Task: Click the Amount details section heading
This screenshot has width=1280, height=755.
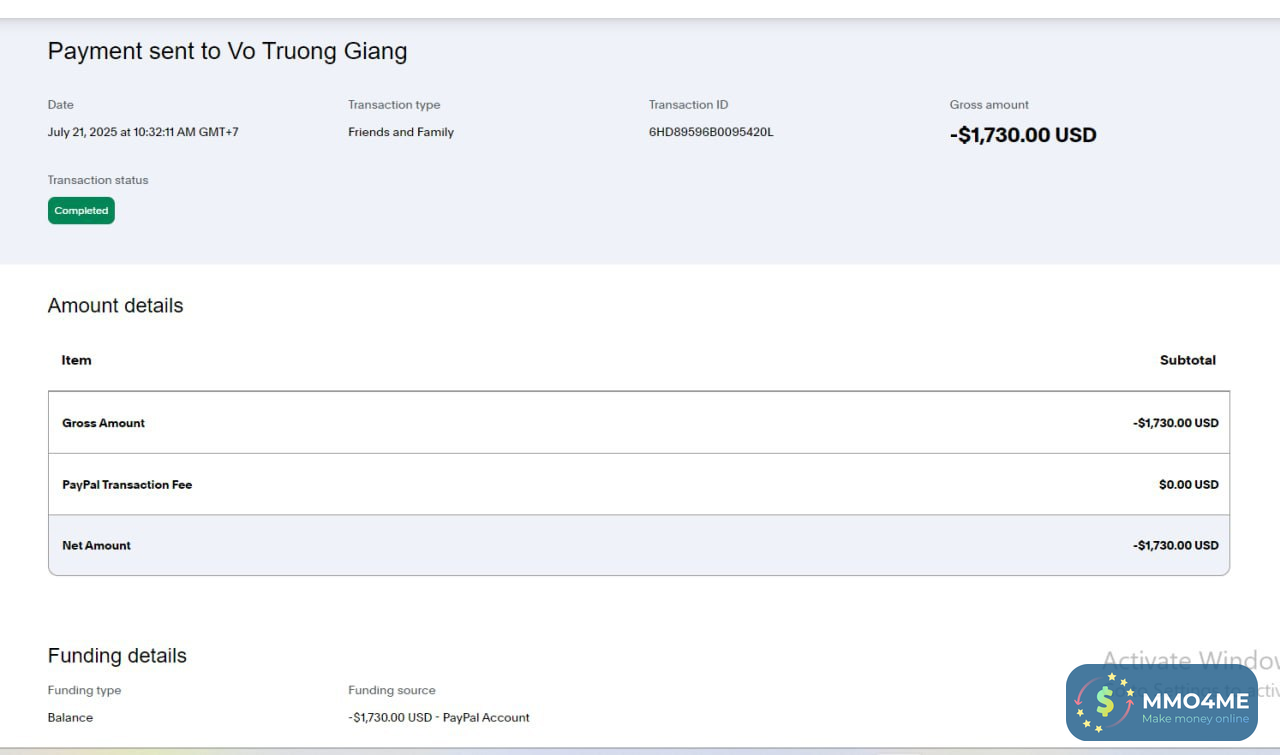Action: [x=115, y=306]
